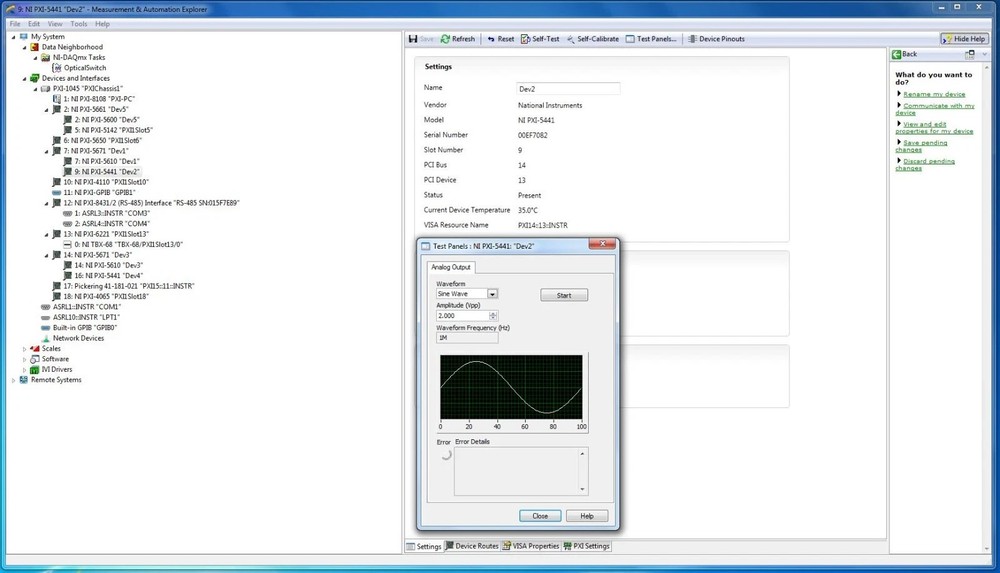Run Self-Test on the device
The height and width of the screenshot is (573, 1000).
click(x=540, y=39)
